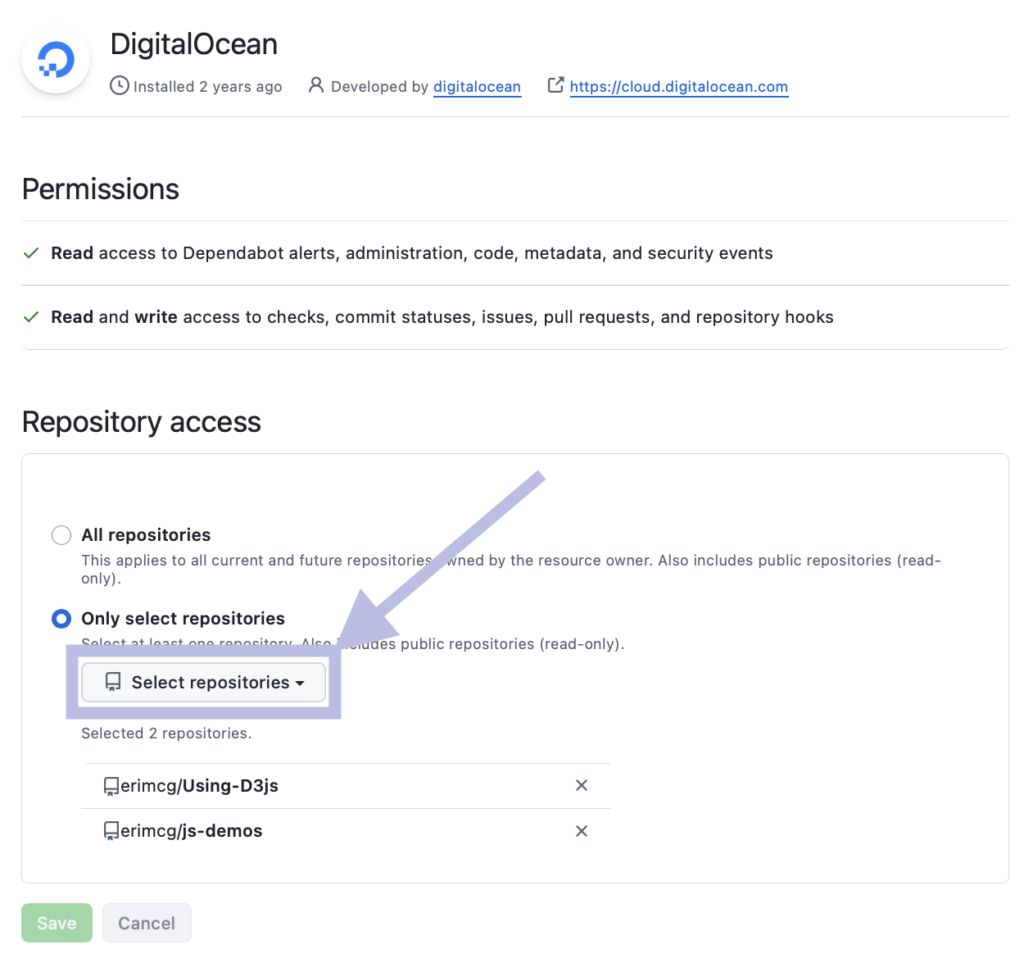1024x972 pixels.
Task: Click the erimcg/Using-D3js repository name
Action: tap(199, 786)
